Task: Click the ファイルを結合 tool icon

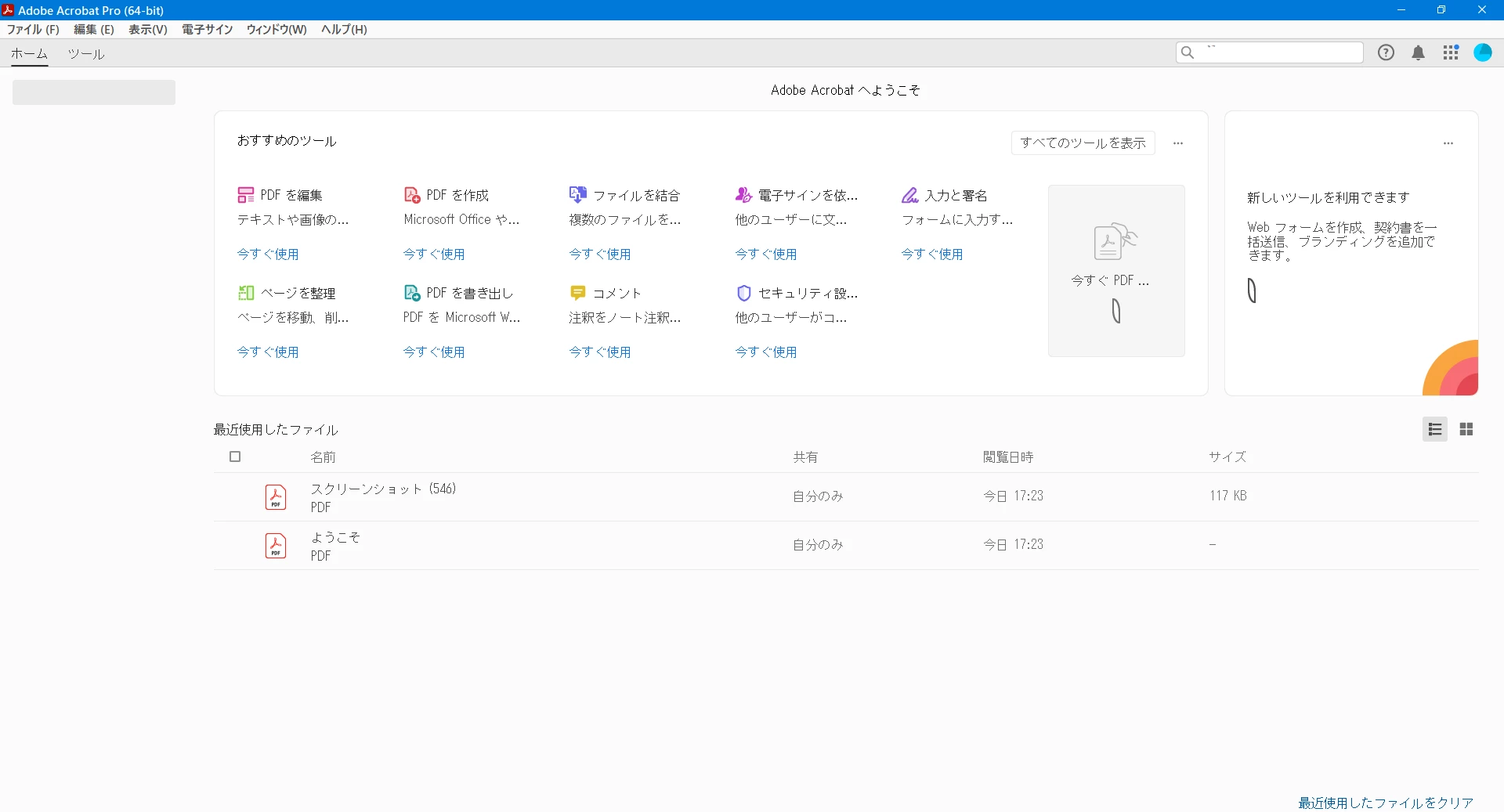Action: (578, 195)
